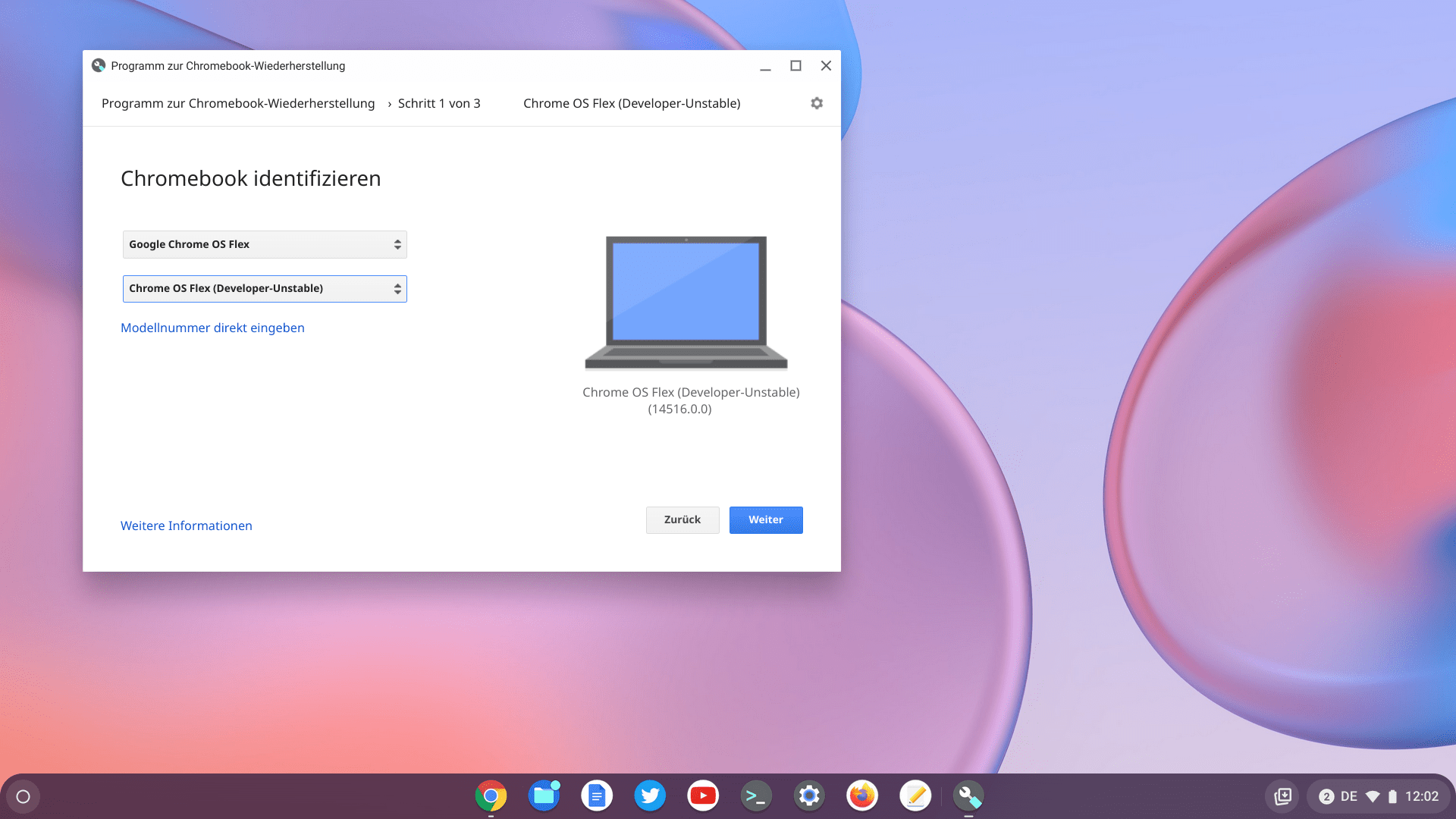Viewport: 1456px width, 819px height.
Task: Click the Schritt 1 von 3 breadcrumb text
Action: pyautogui.click(x=439, y=103)
